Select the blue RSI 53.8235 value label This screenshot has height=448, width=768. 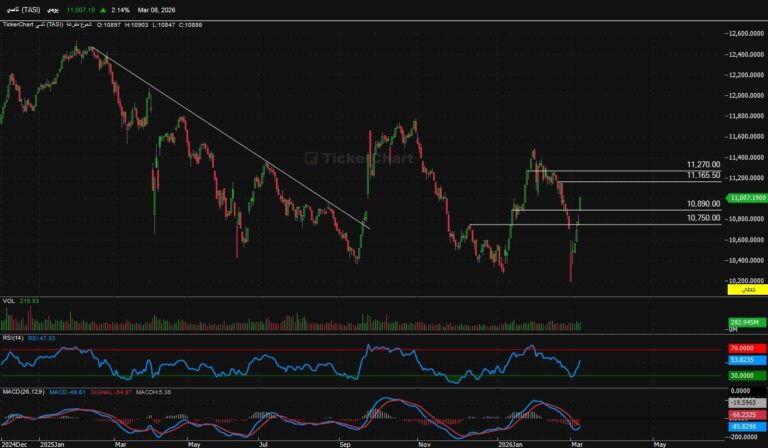click(741, 359)
